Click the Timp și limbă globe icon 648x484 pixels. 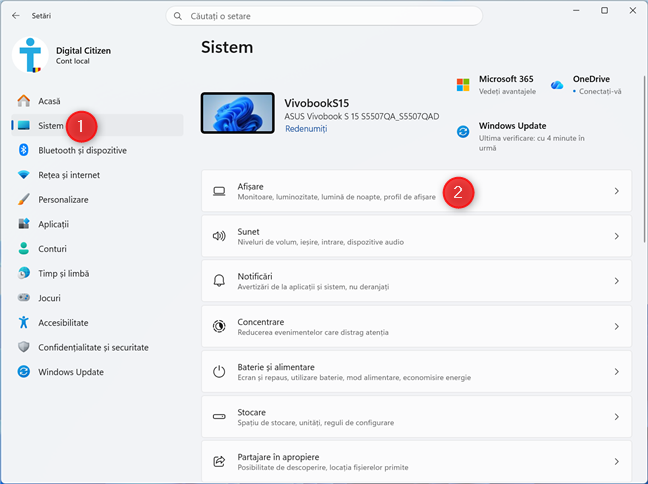coord(24,273)
